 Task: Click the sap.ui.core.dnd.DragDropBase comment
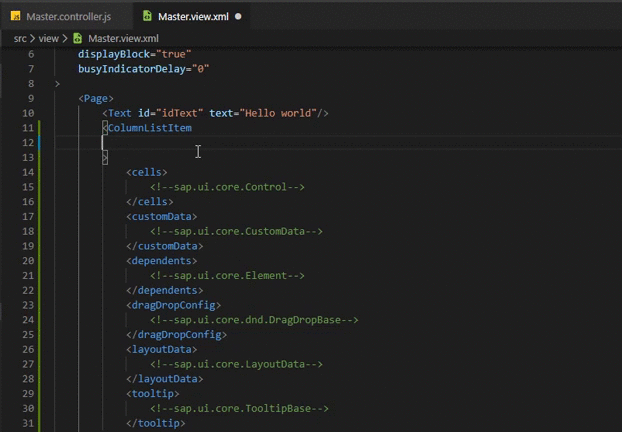point(254,320)
